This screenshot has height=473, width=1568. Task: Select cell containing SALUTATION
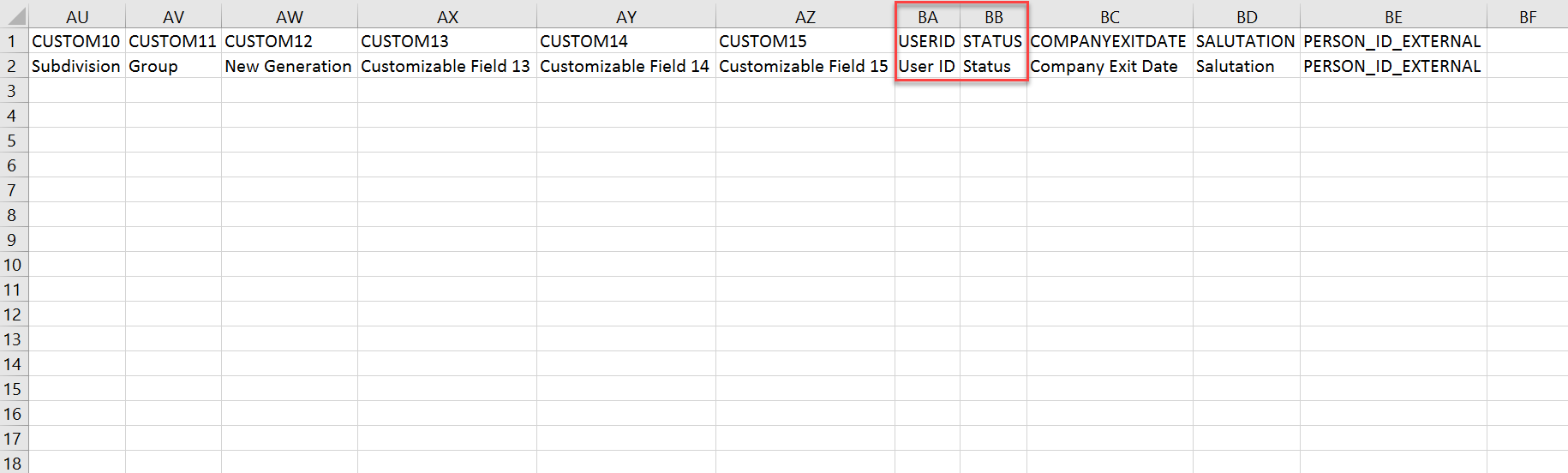pos(1247,41)
